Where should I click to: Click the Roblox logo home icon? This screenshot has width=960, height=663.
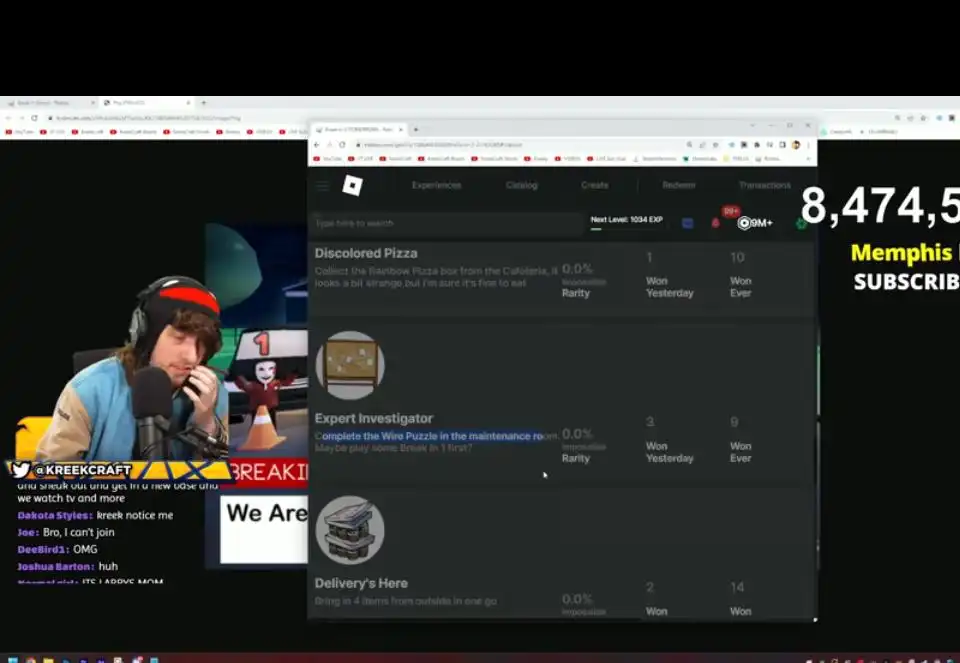[x=353, y=185]
